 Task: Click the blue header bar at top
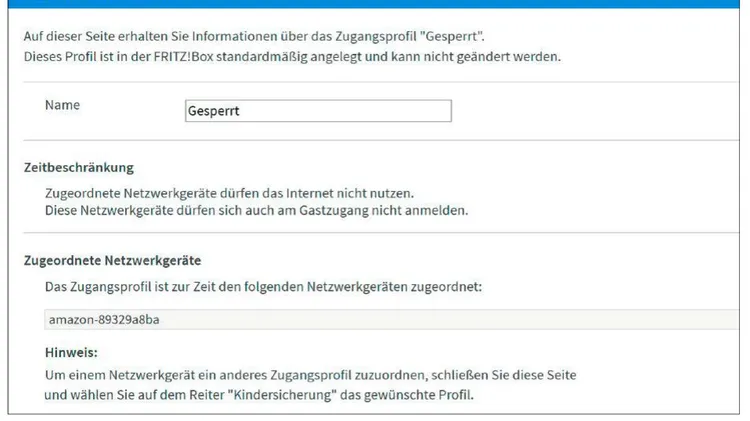tap(374, 4)
